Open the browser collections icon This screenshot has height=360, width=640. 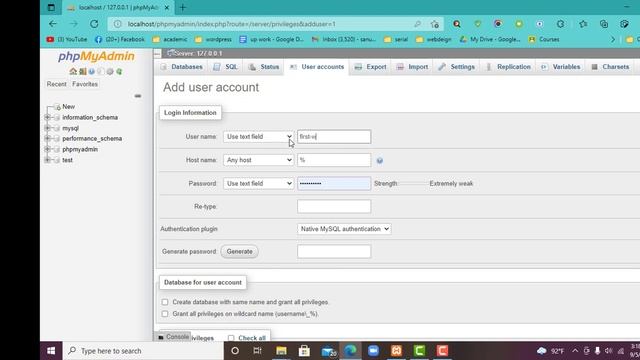[604, 24]
